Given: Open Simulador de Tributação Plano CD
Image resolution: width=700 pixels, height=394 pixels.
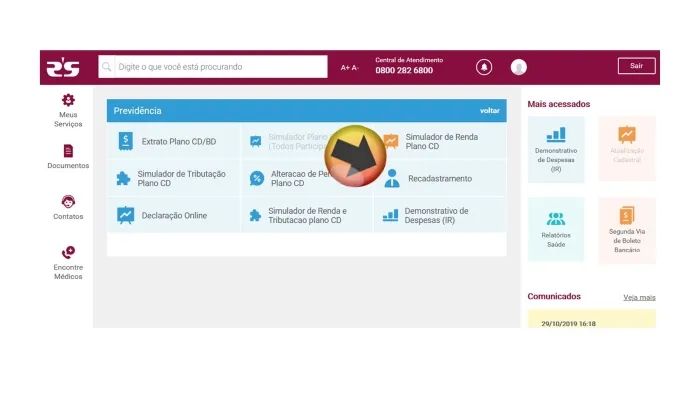Looking at the screenshot, I should [174, 178].
